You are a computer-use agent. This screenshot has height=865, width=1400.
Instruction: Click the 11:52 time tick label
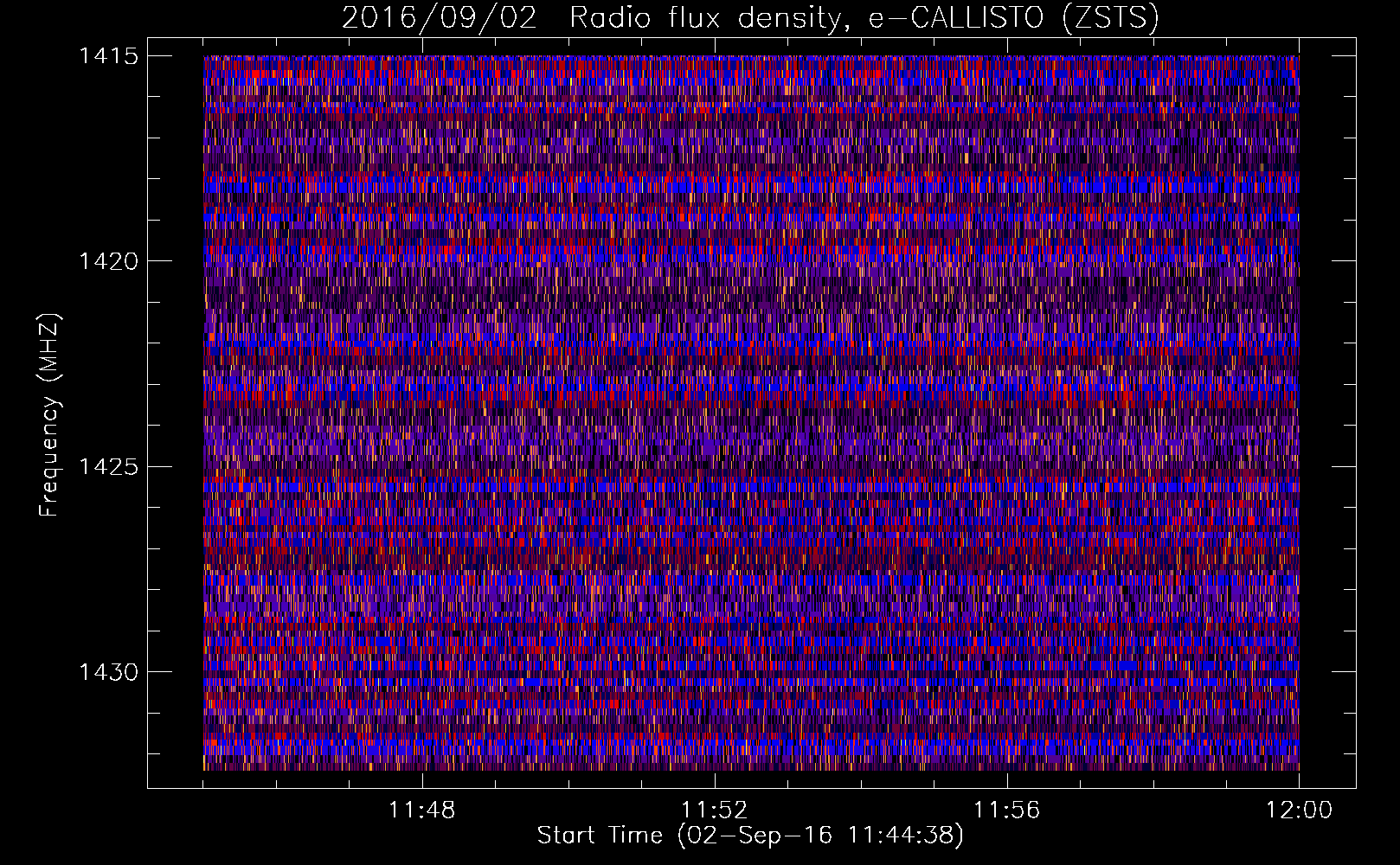click(714, 811)
